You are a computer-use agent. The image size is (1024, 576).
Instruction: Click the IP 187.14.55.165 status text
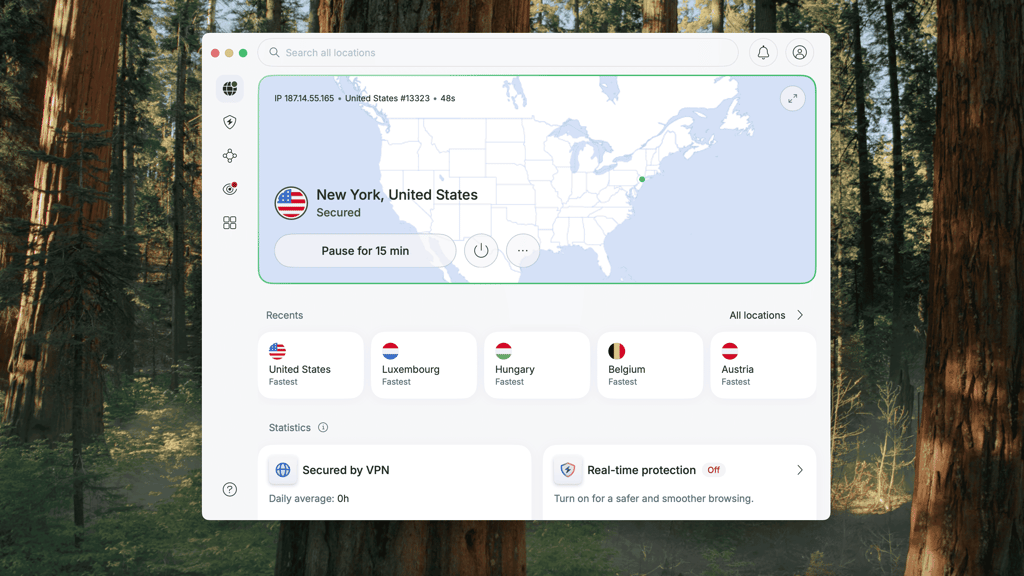[x=304, y=98]
